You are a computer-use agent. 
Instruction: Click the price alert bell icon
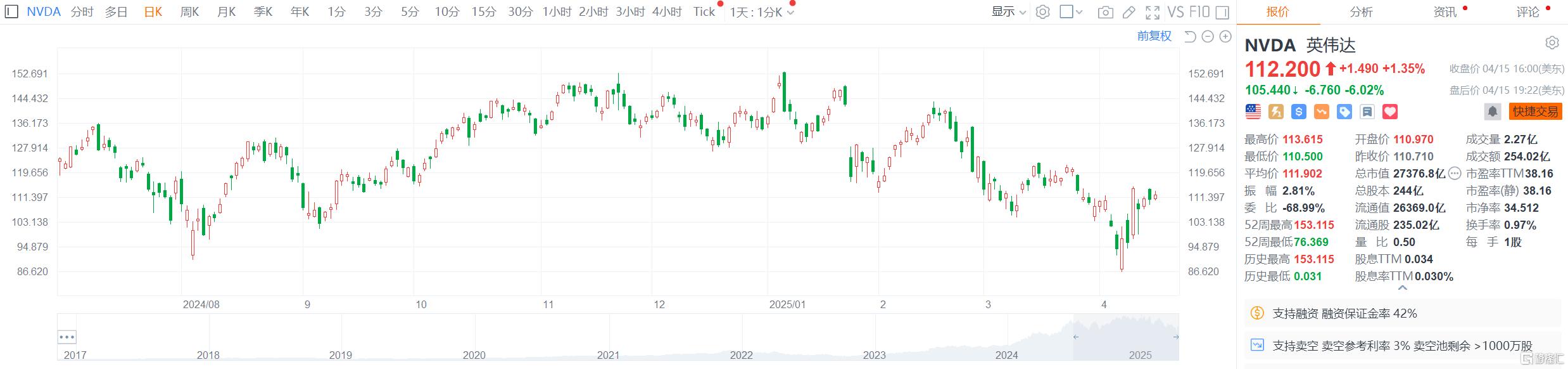click(x=1492, y=112)
